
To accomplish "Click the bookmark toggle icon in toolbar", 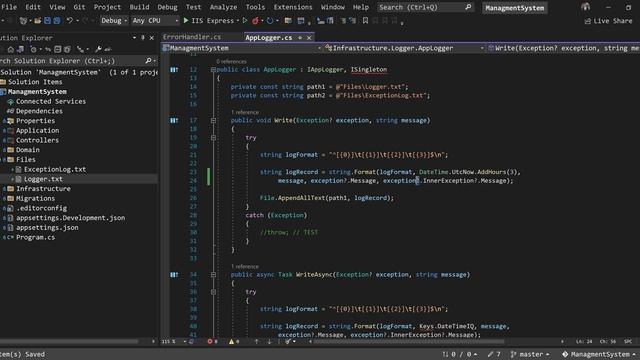I will [x=365, y=20].
